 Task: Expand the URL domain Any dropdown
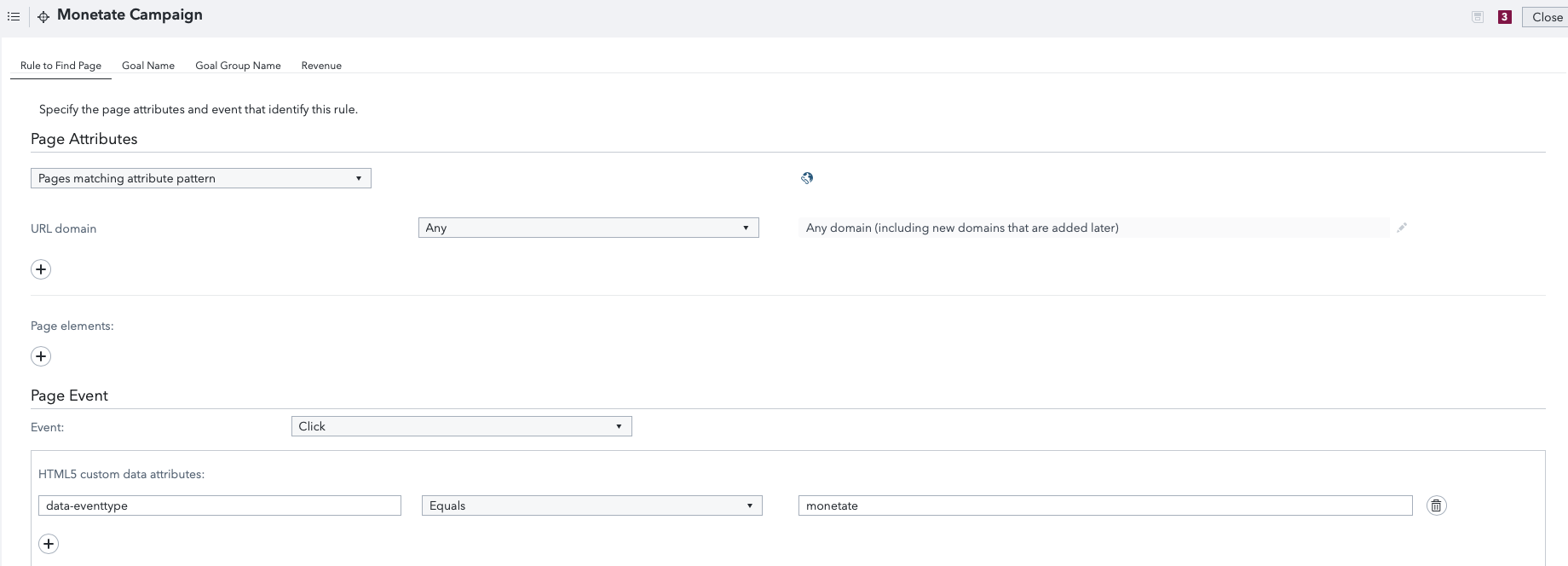pyautogui.click(x=588, y=228)
